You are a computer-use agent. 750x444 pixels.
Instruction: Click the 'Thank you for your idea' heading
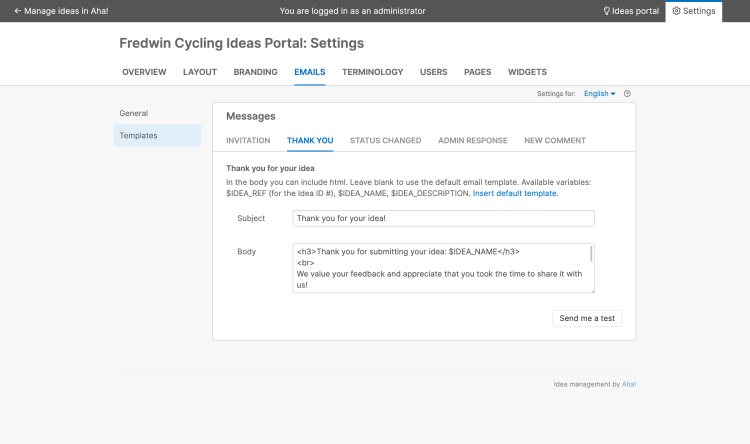pos(270,168)
